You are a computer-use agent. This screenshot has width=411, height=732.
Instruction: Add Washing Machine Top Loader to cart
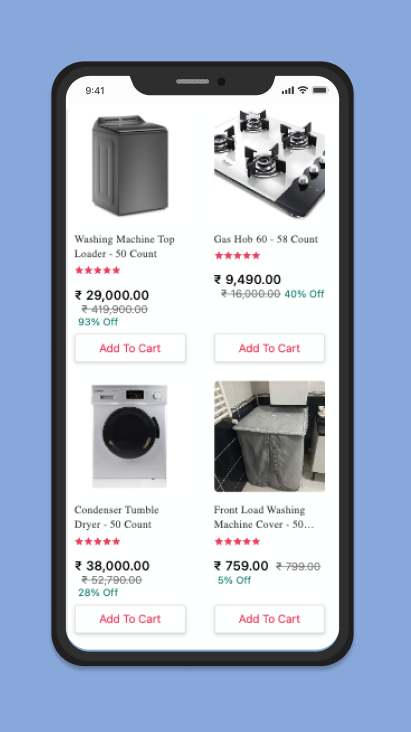pyautogui.click(x=130, y=348)
